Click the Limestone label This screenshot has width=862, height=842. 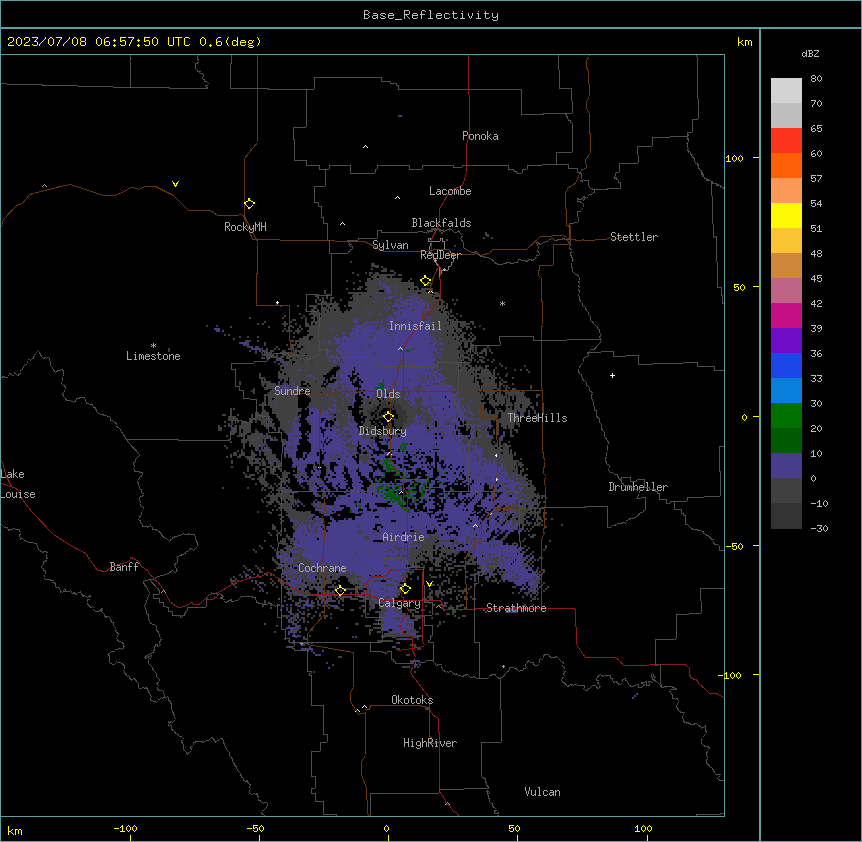[153, 356]
